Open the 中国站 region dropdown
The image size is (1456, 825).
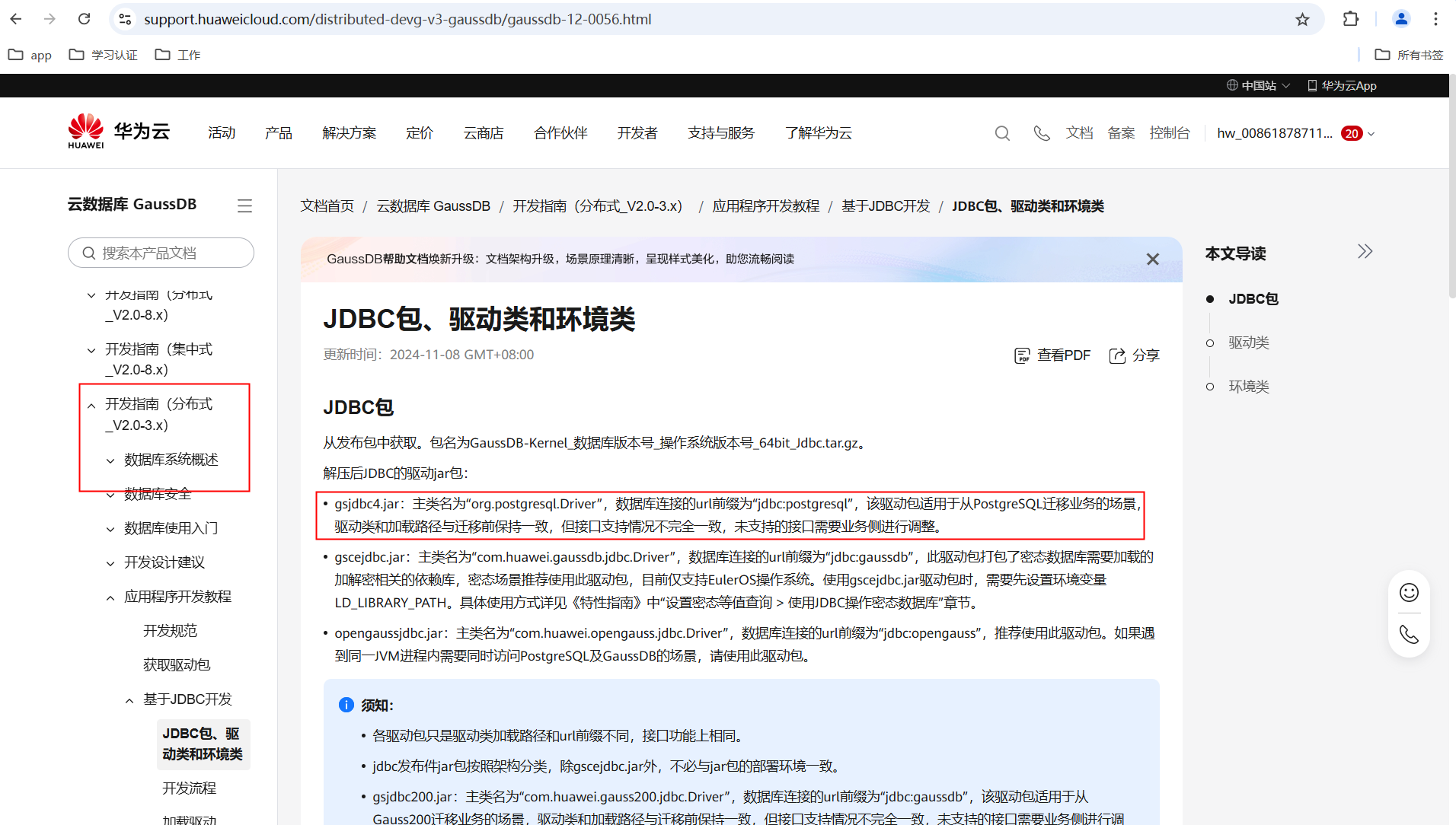[x=1258, y=85]
